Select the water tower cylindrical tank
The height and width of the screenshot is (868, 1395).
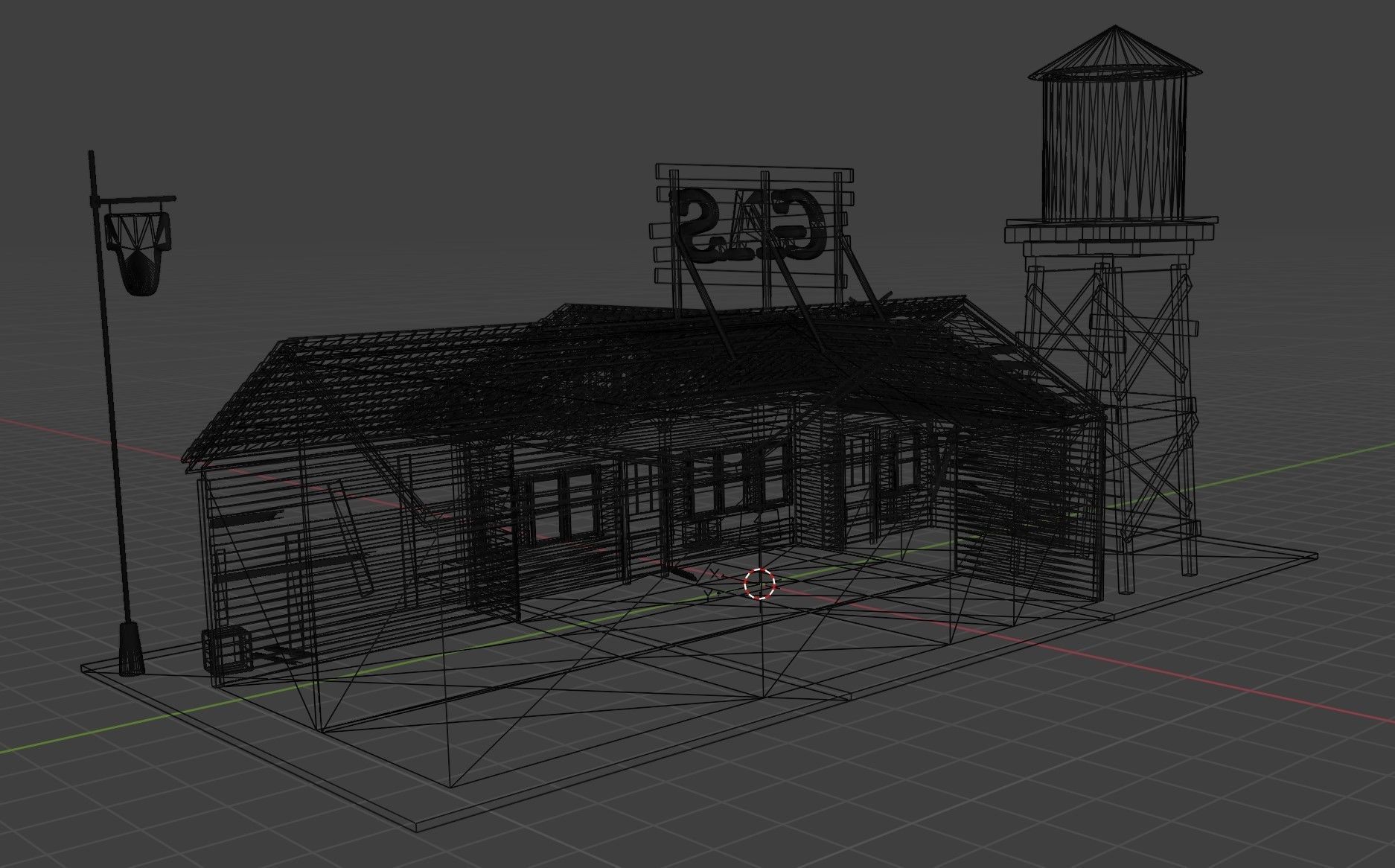1114,147
